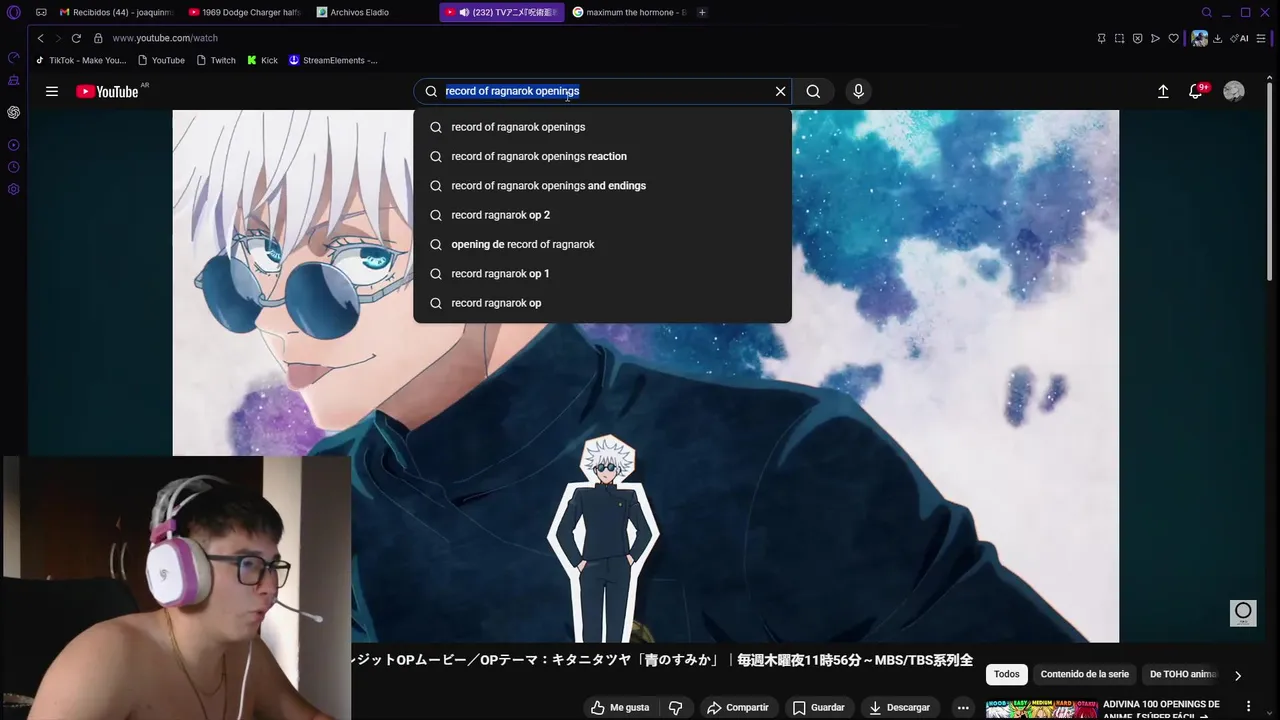Select the "De TOHO anima" chip
Viewport: 1280px width, 720px height.
coord(1183,674)
